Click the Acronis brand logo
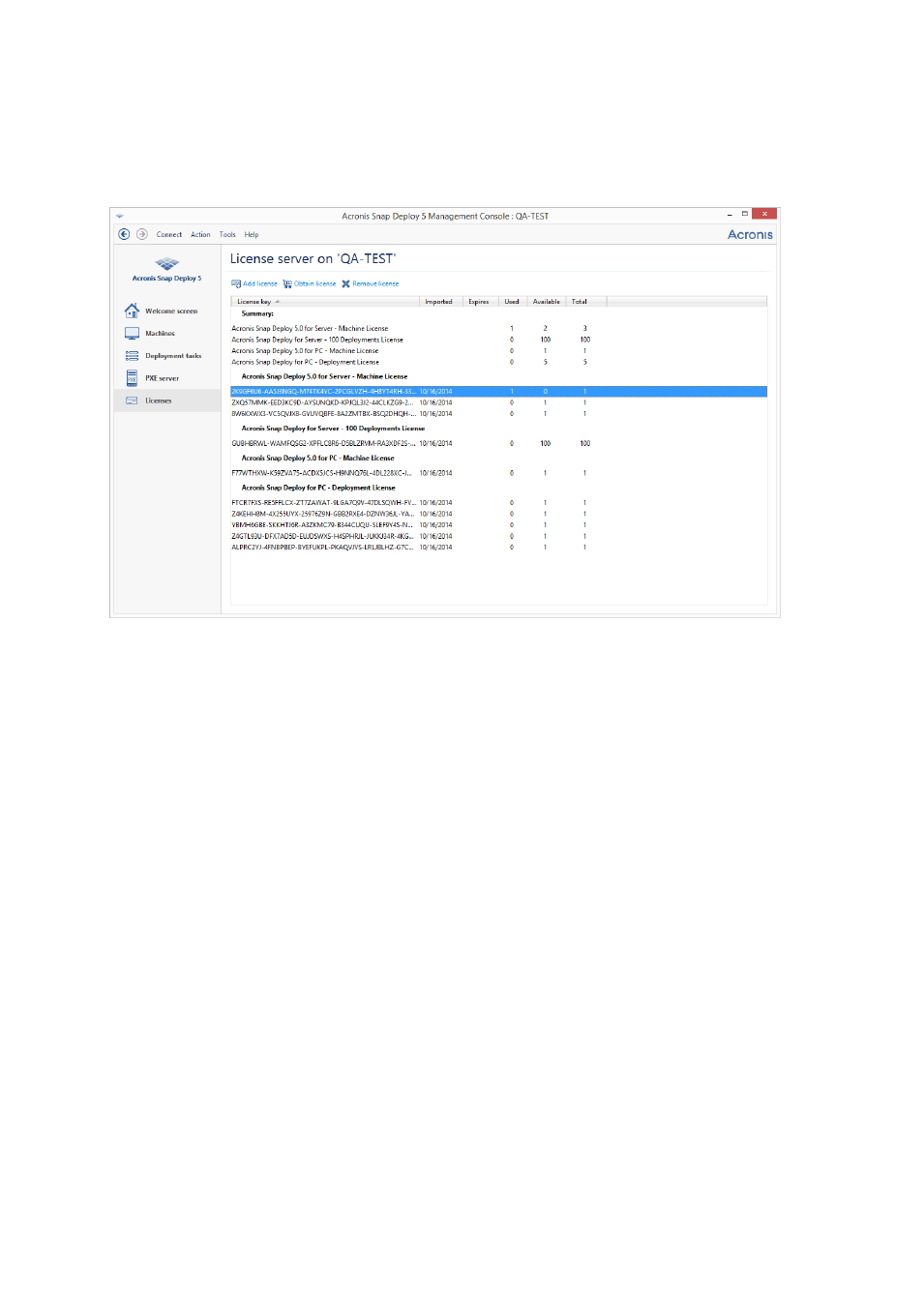The width and height of the screenshot is (924, 1306). (750, 234)
